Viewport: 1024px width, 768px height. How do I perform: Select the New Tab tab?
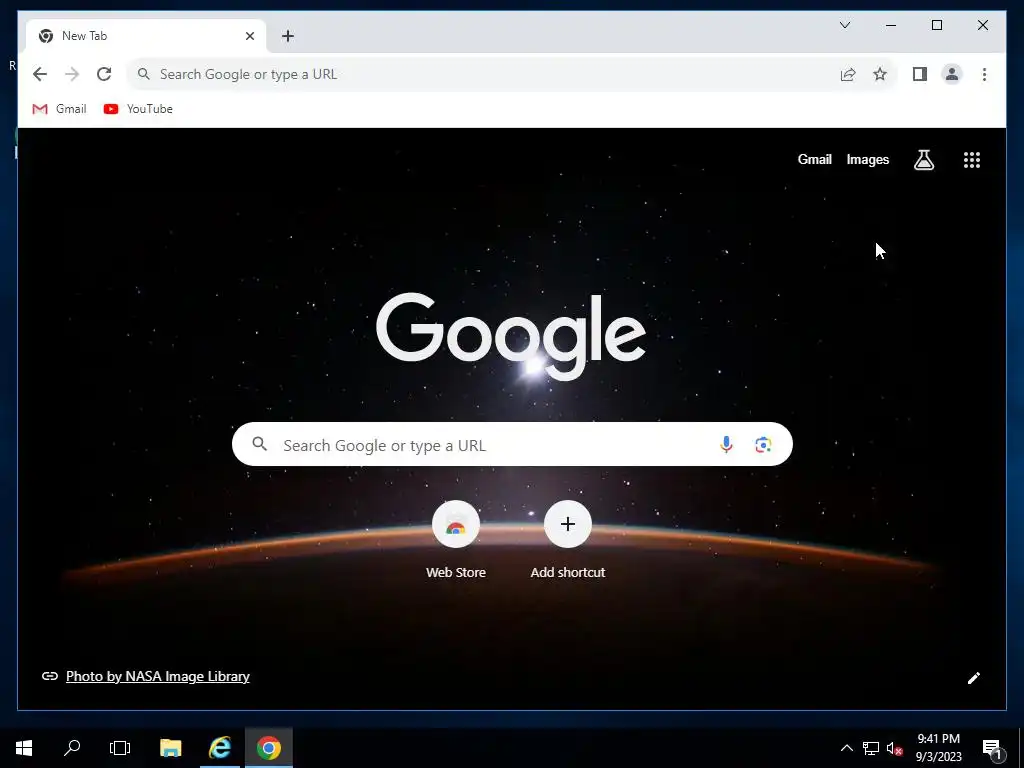(146, 36)
